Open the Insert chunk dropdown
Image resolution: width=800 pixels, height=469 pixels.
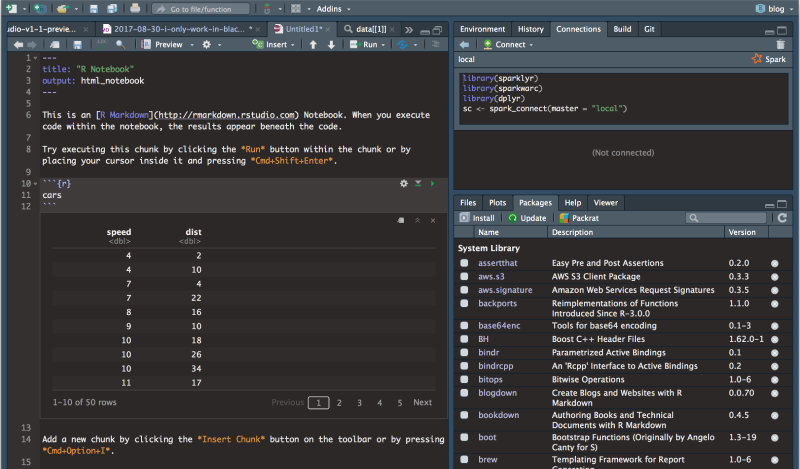(x=274, y=45)
